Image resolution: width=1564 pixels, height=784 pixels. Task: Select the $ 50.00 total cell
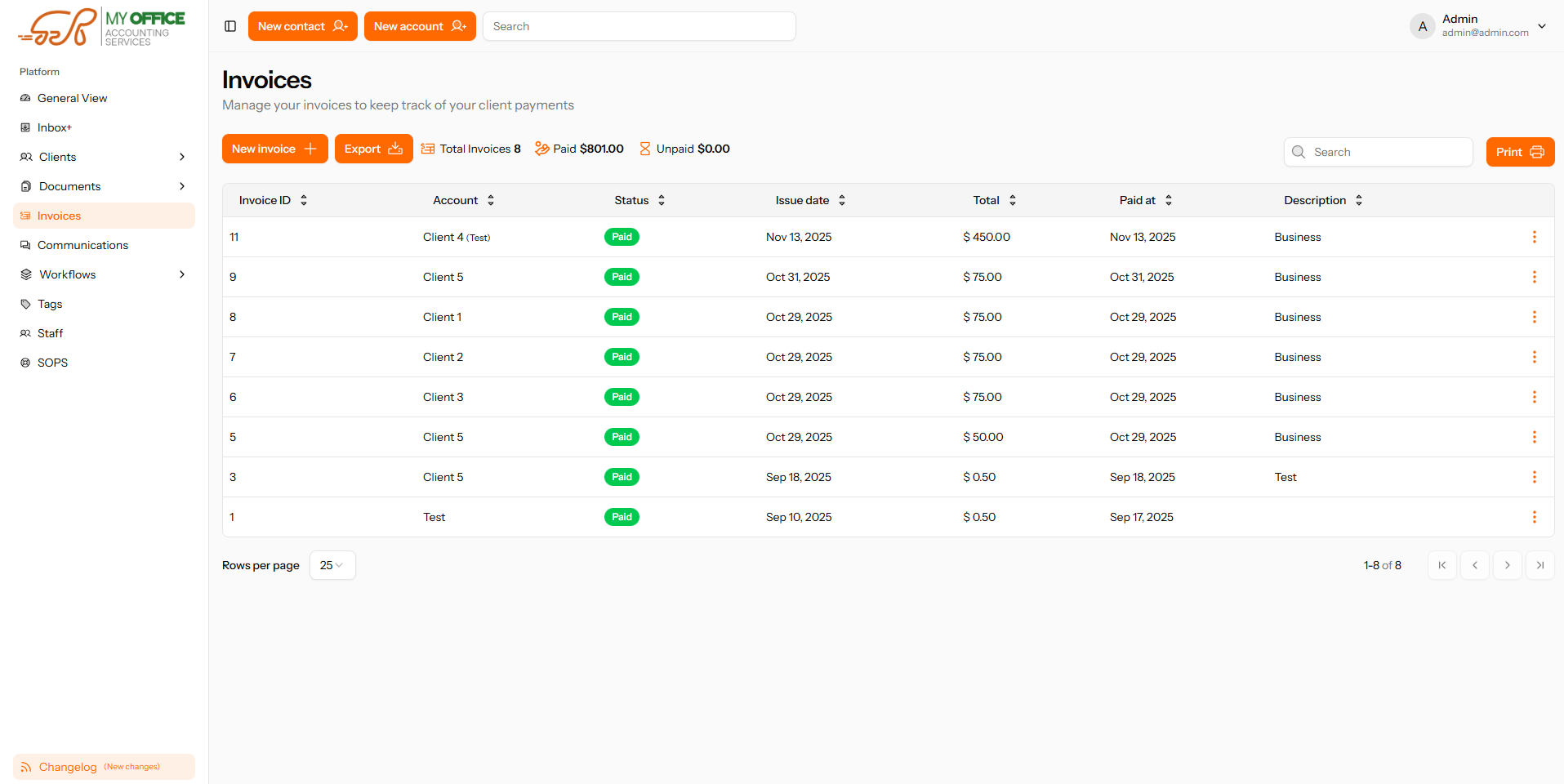(983, 437)
